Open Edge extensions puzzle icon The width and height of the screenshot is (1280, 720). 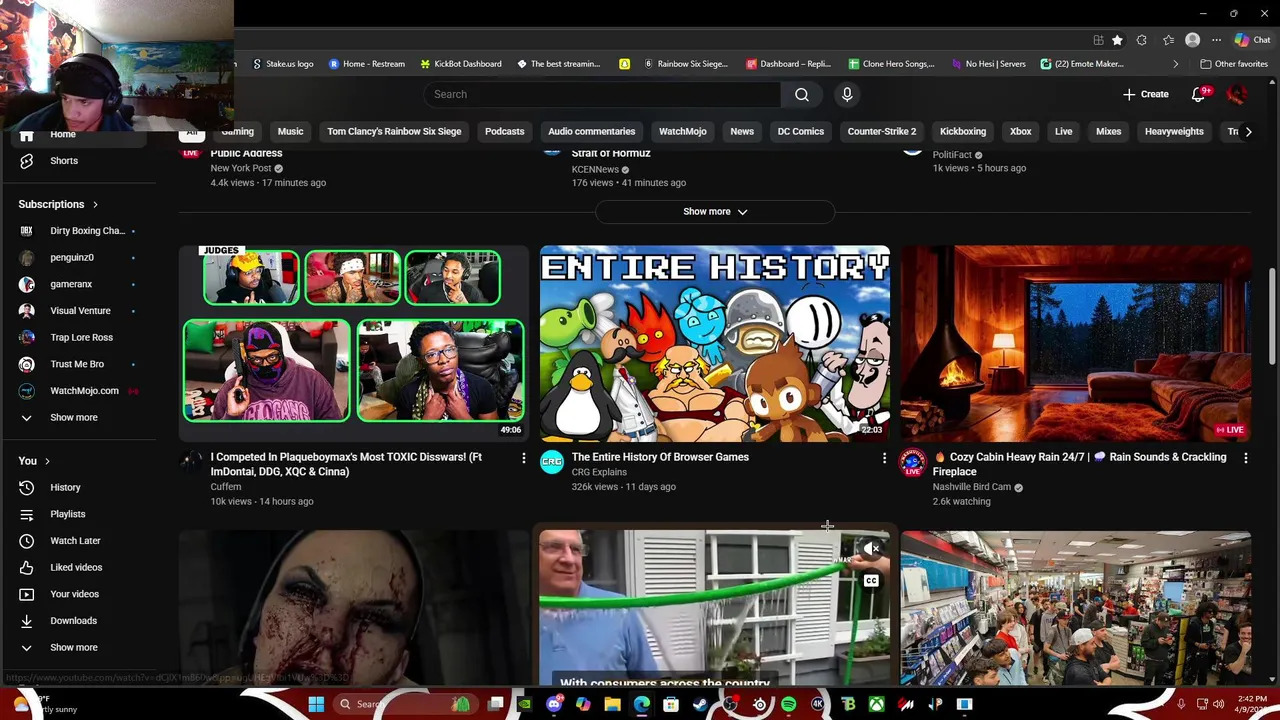coord(1142,40)
